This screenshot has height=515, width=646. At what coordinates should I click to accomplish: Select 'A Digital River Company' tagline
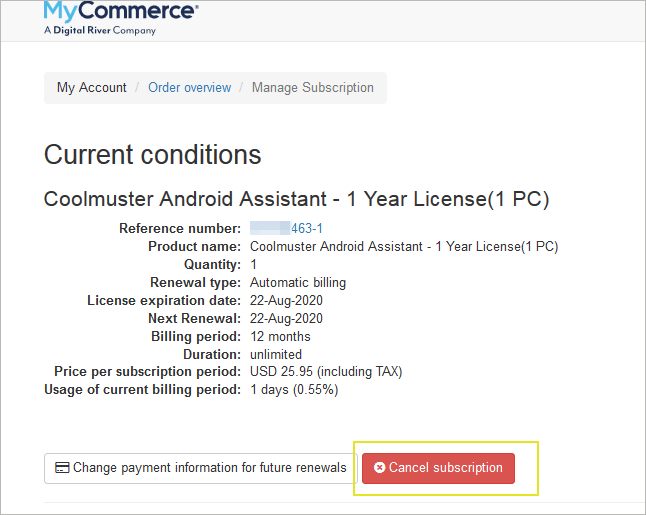pyautogui.click(x=100, y=30)
